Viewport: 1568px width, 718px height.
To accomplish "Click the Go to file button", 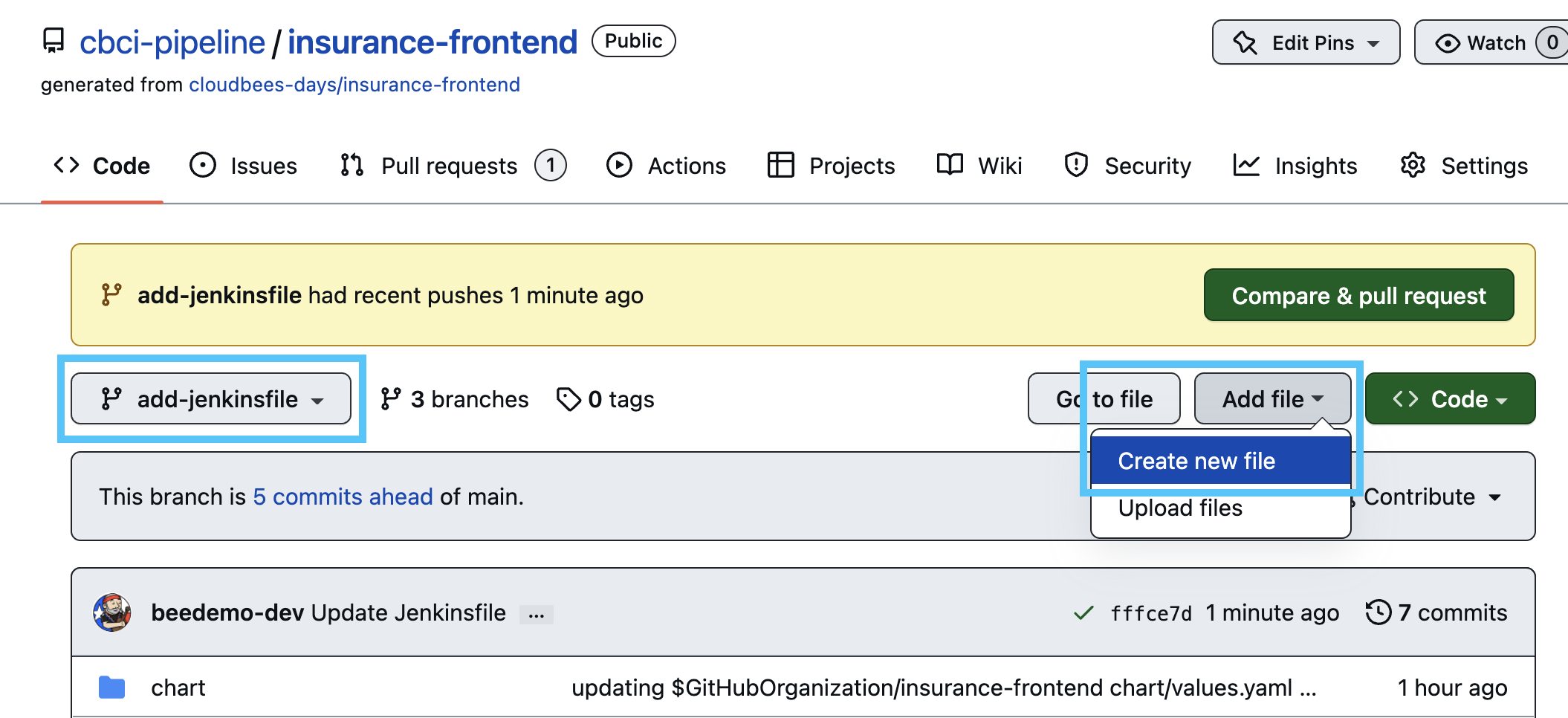I will pyautogui.click(x=1104, y=399).
